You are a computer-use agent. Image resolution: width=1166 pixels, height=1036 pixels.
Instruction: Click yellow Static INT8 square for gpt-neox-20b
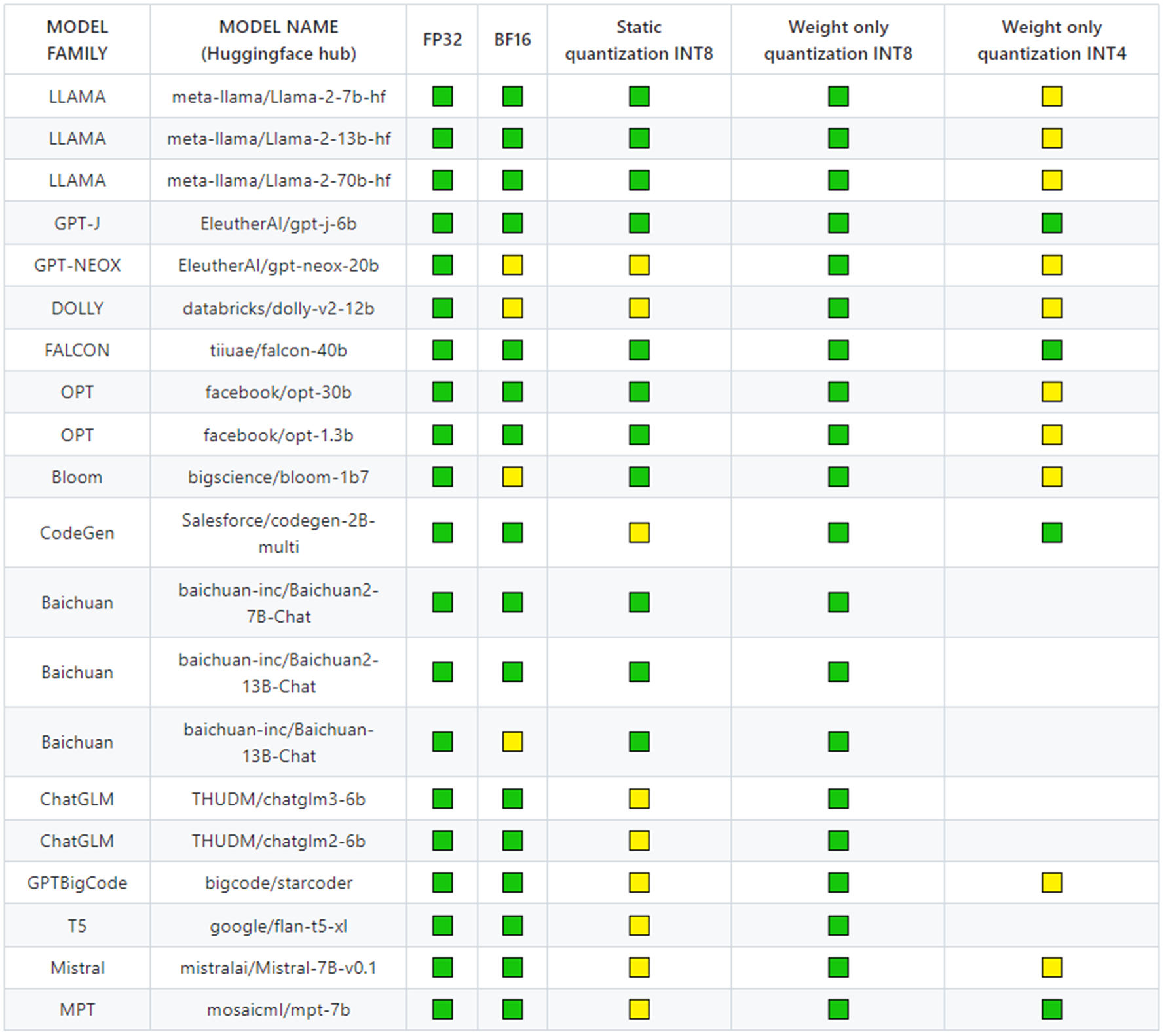tap(639, 265)
